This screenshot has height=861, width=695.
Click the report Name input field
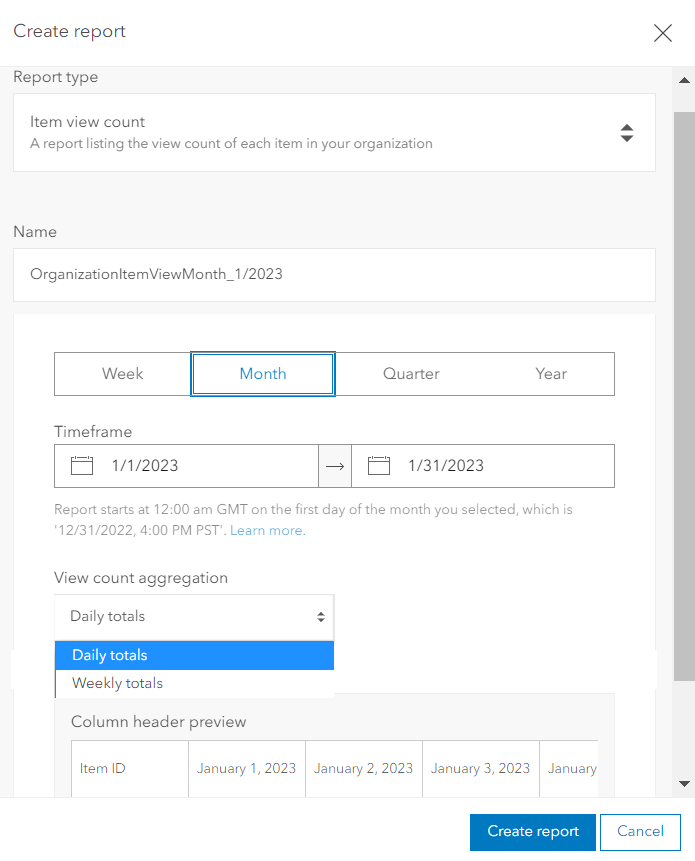coord(334,274)
